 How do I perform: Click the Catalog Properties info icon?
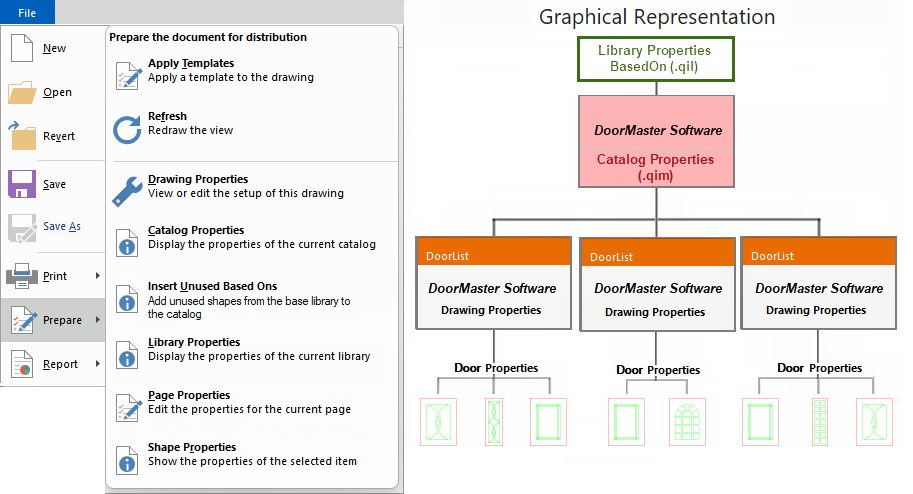coord(128,241)
